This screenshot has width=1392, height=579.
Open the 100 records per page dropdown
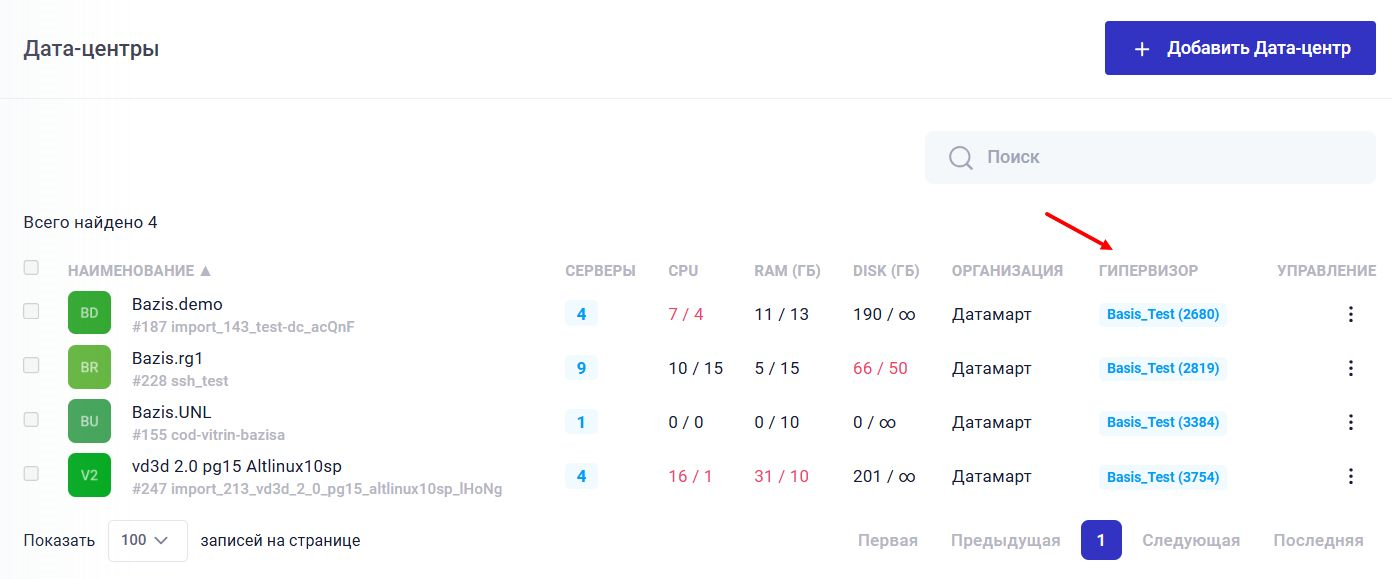tap(147, 540)
